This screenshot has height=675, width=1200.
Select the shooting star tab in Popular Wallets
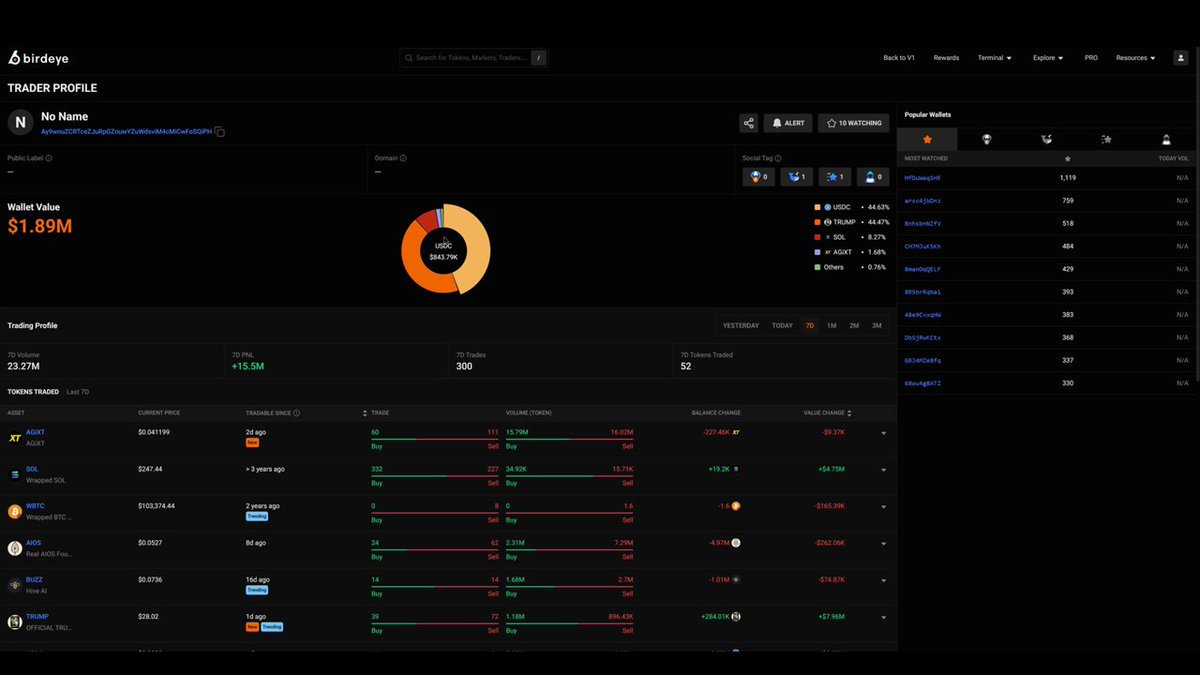[x=1106, y=140]
